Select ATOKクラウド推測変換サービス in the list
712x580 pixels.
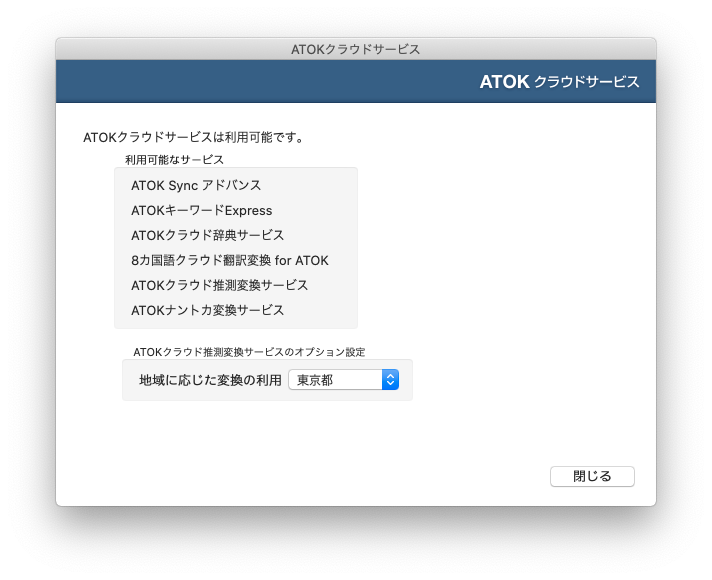[220, 285]
